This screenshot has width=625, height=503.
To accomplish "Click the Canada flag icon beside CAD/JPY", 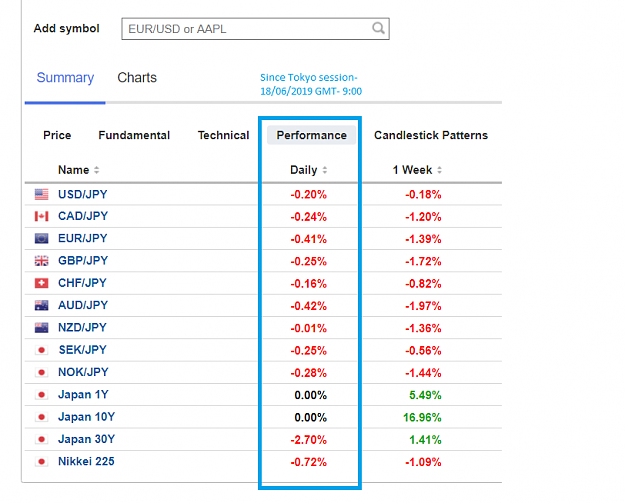I will click(41, 216).
